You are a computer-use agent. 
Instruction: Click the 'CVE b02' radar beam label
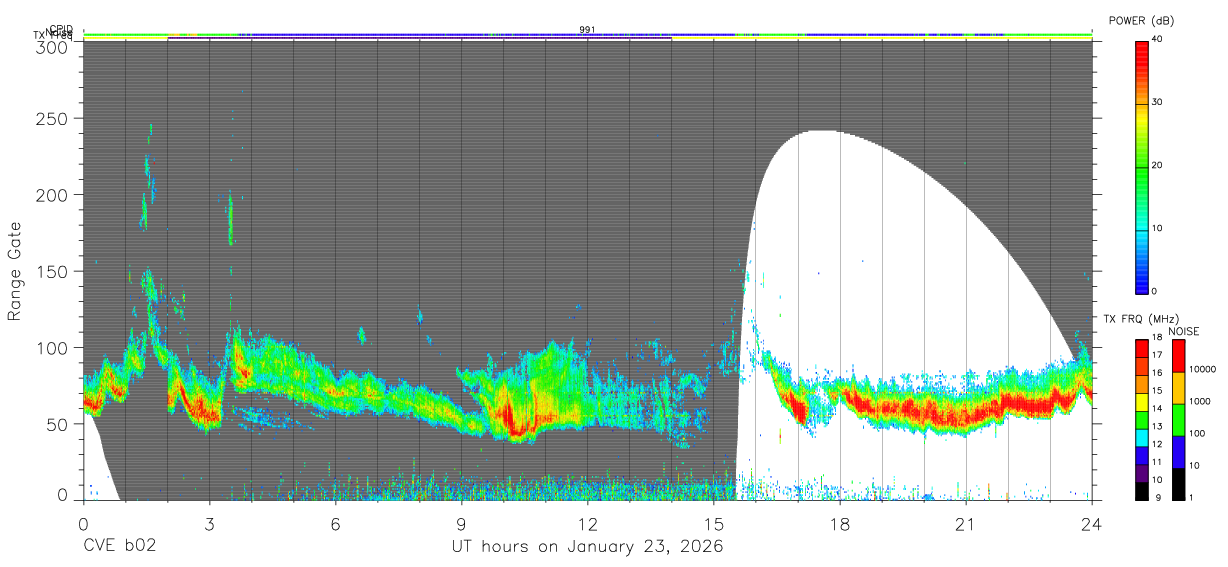[x=119, y=546]
